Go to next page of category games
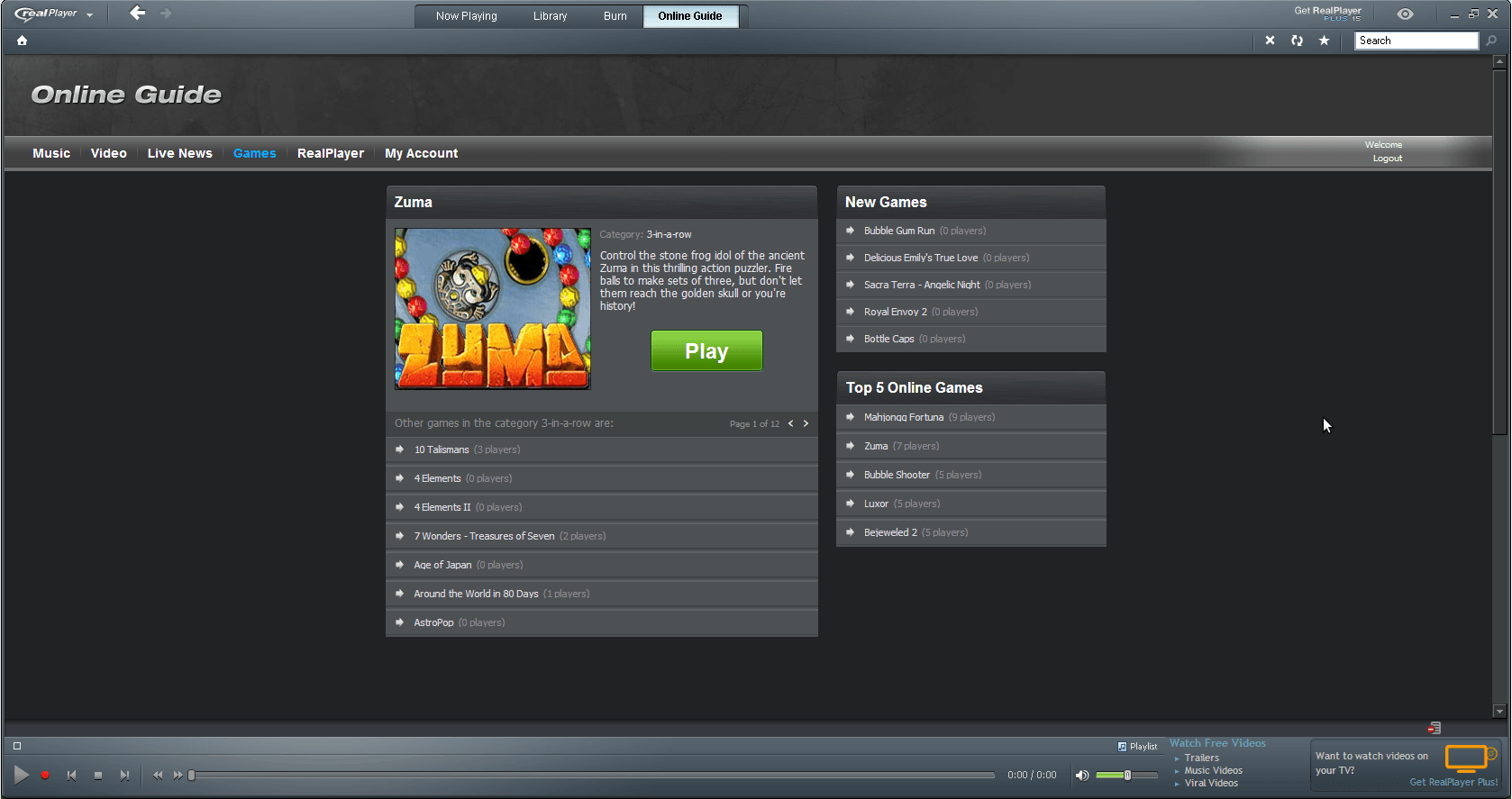 [x=806, y=423]
